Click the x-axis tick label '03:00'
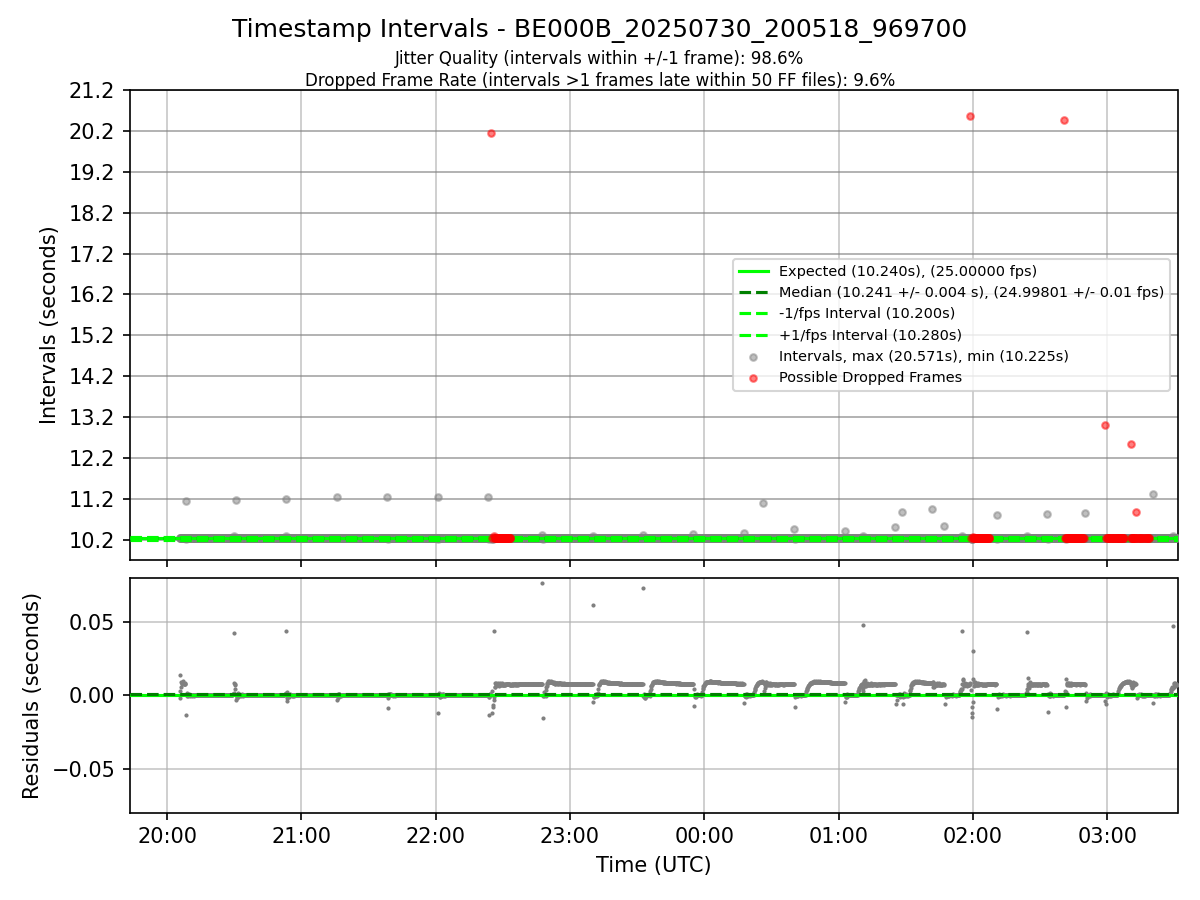The image size is (1200, 900). 1107,834
